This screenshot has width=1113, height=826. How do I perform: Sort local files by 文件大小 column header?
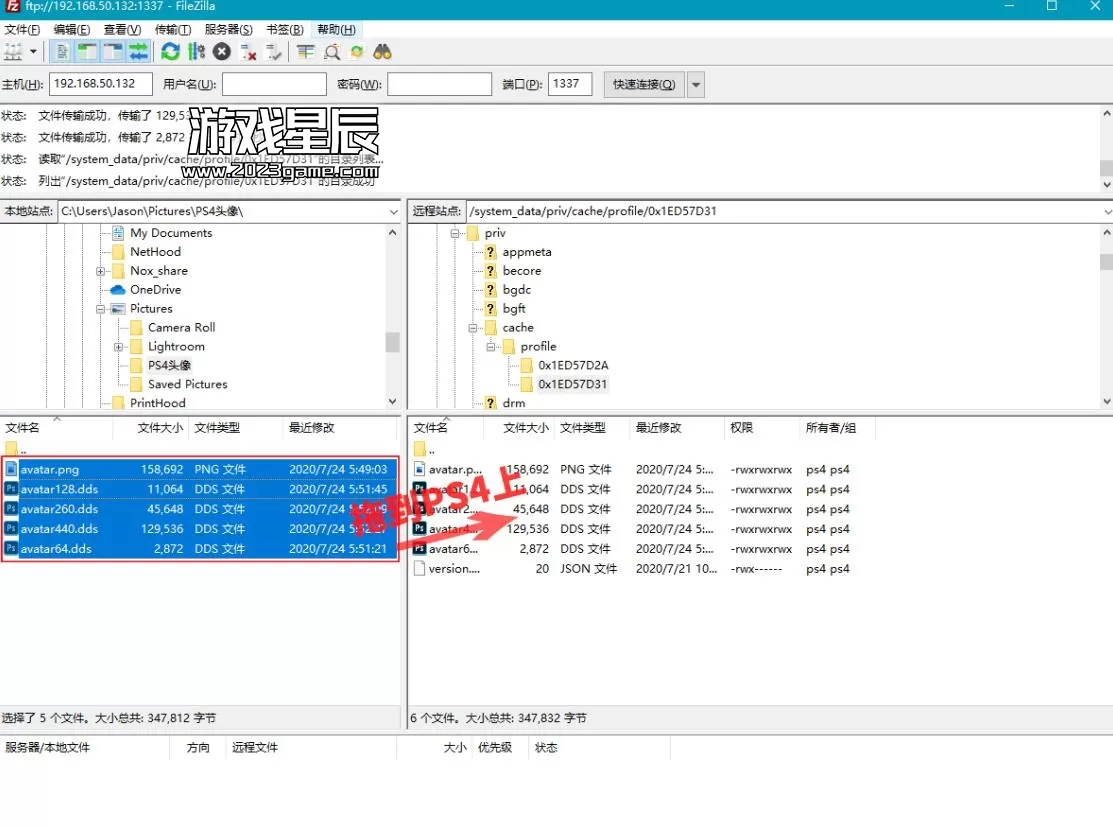(x=160, y=427)
